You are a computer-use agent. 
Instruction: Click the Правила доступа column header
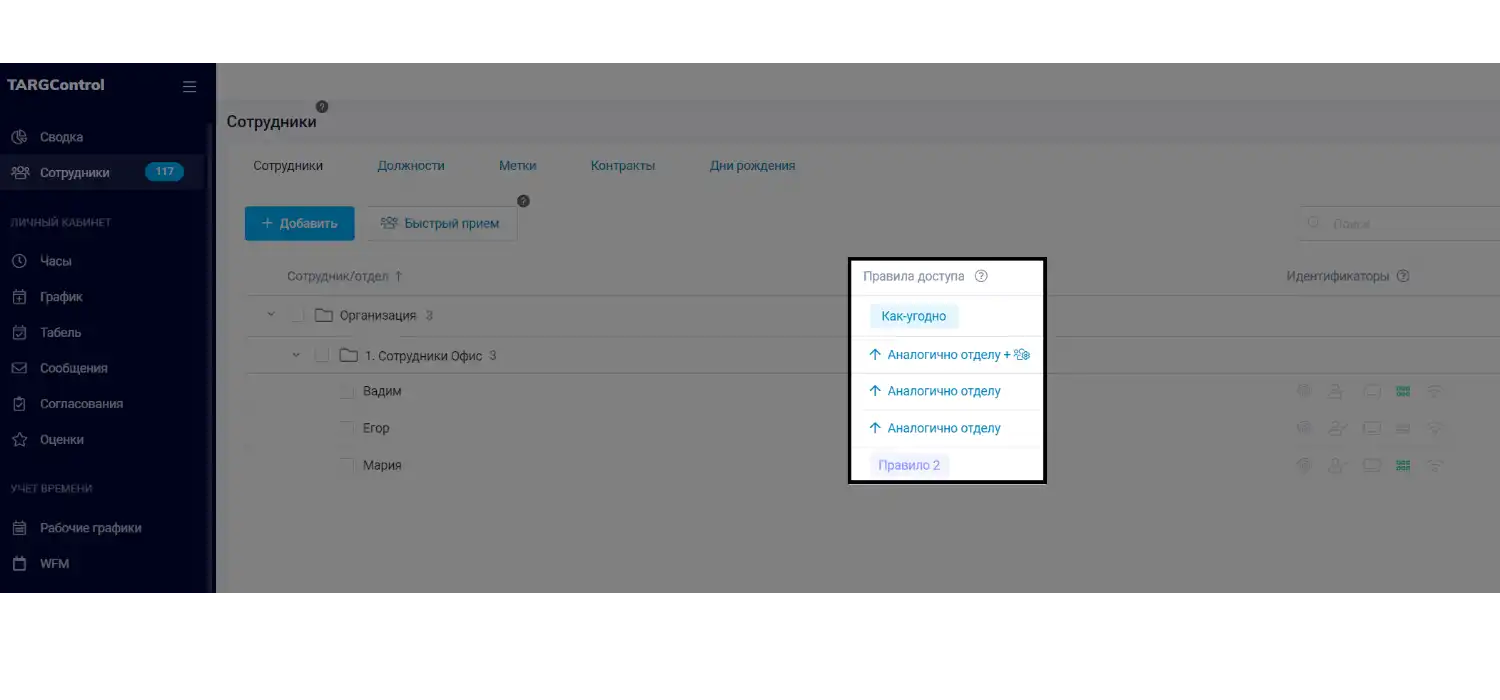click(914, 276)
